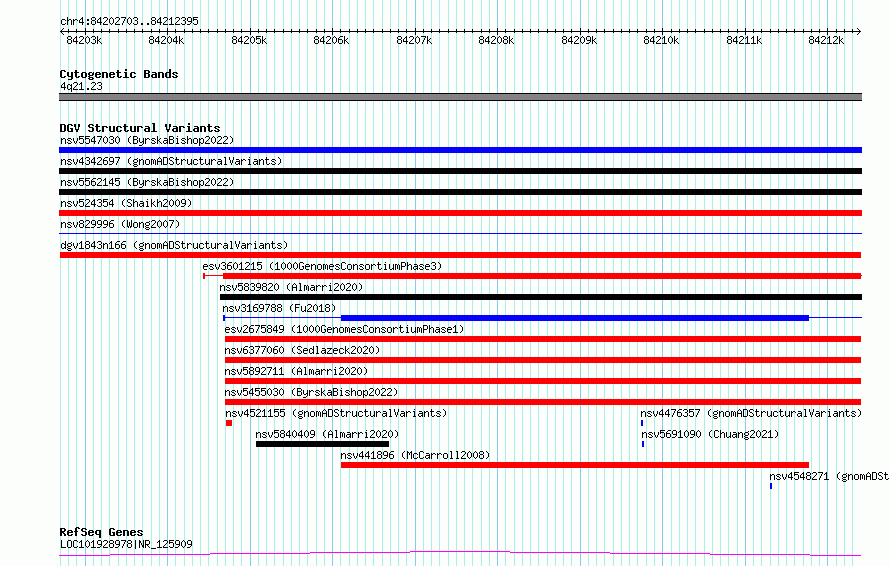
Task: Select the blue nsv5547030 variant bar
Action: (x=460, y=150)
